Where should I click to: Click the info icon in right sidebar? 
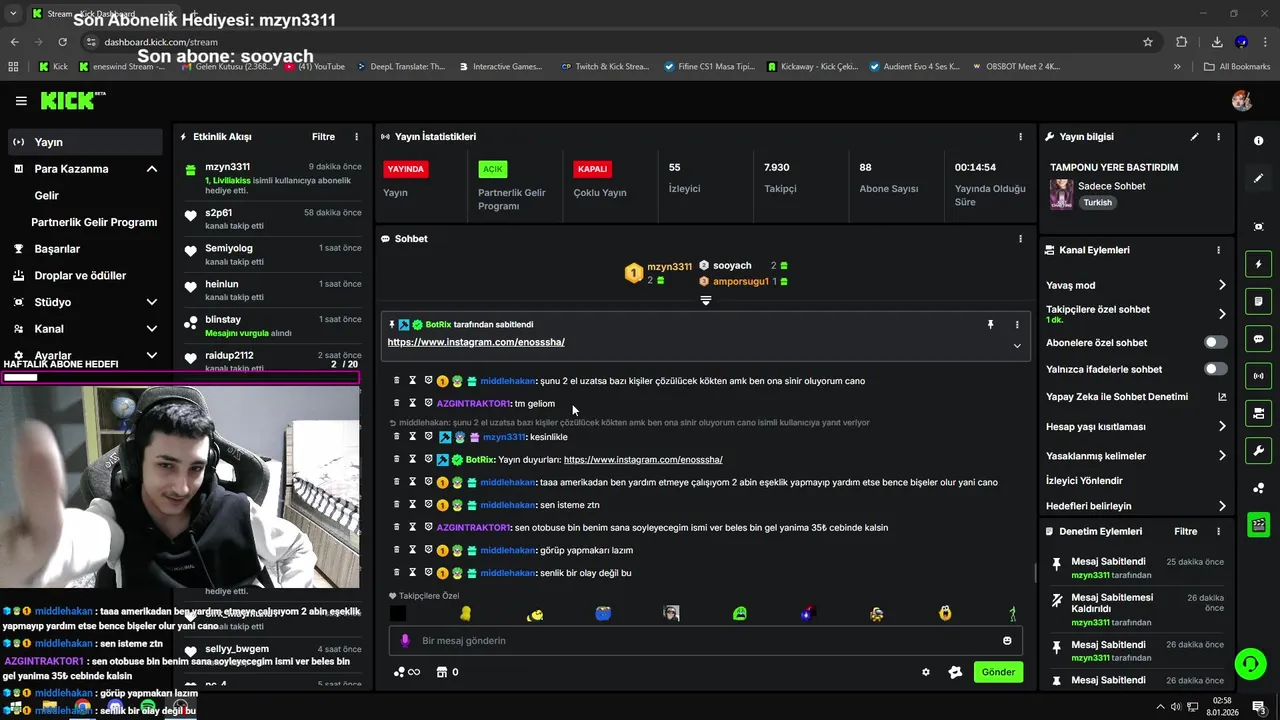coord(1258,141)
